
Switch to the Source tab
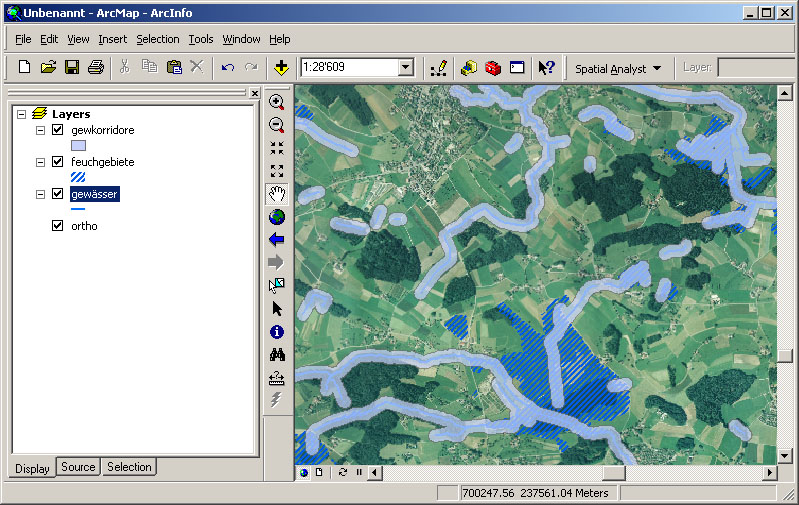click(x=78, y=467)
